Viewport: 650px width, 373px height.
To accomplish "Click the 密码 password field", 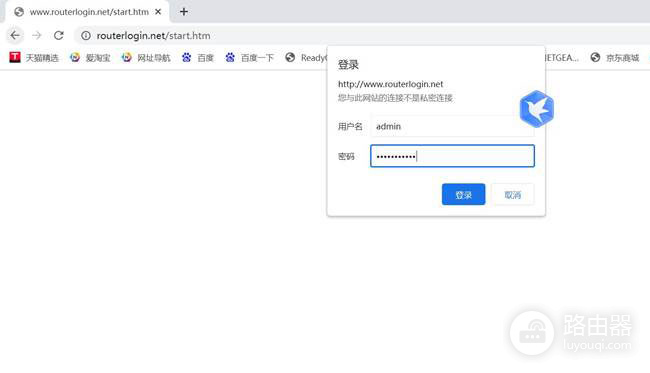I will [452, 156].
